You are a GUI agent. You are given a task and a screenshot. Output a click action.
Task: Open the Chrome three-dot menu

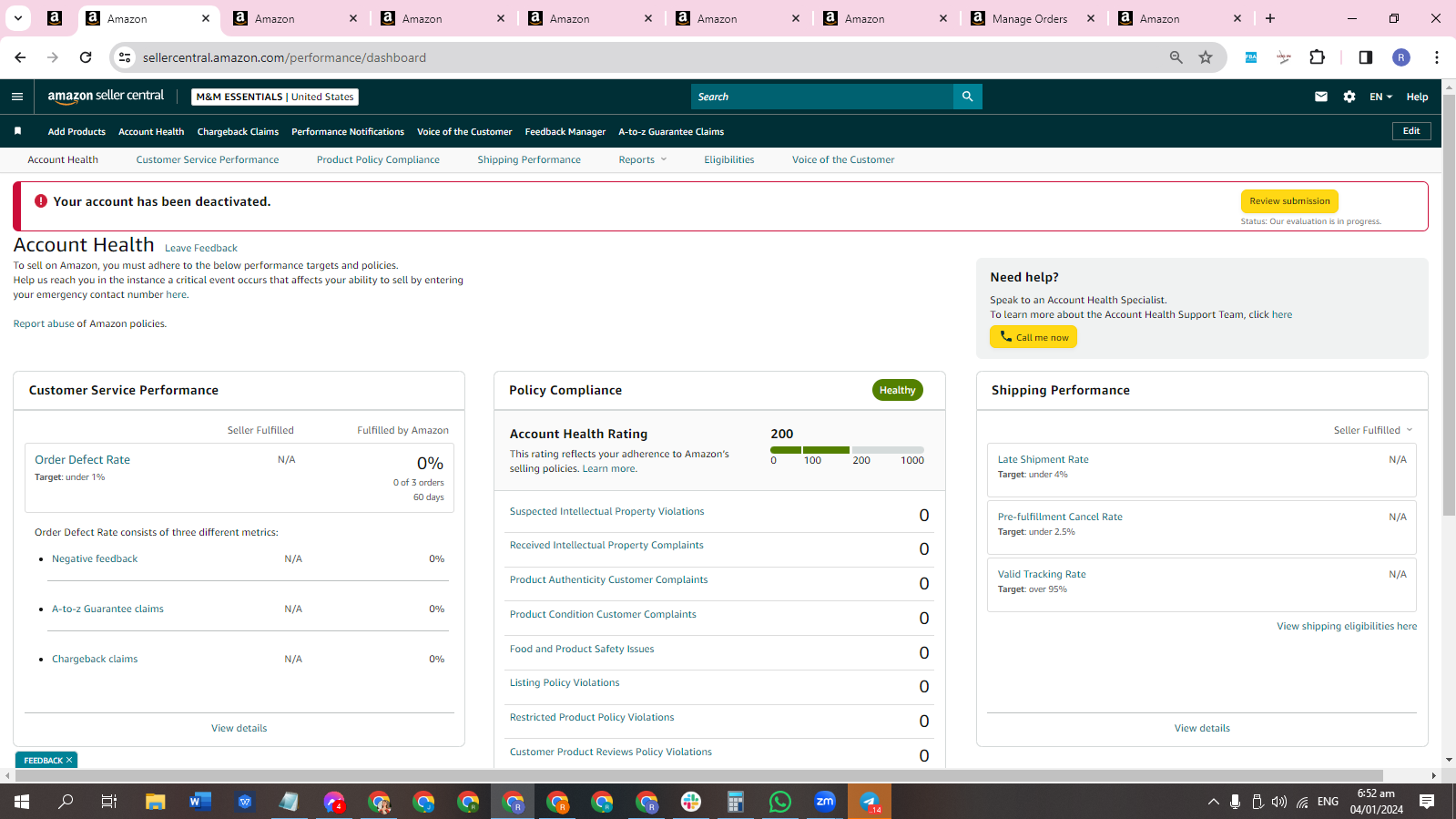(x=1437, y=57)
